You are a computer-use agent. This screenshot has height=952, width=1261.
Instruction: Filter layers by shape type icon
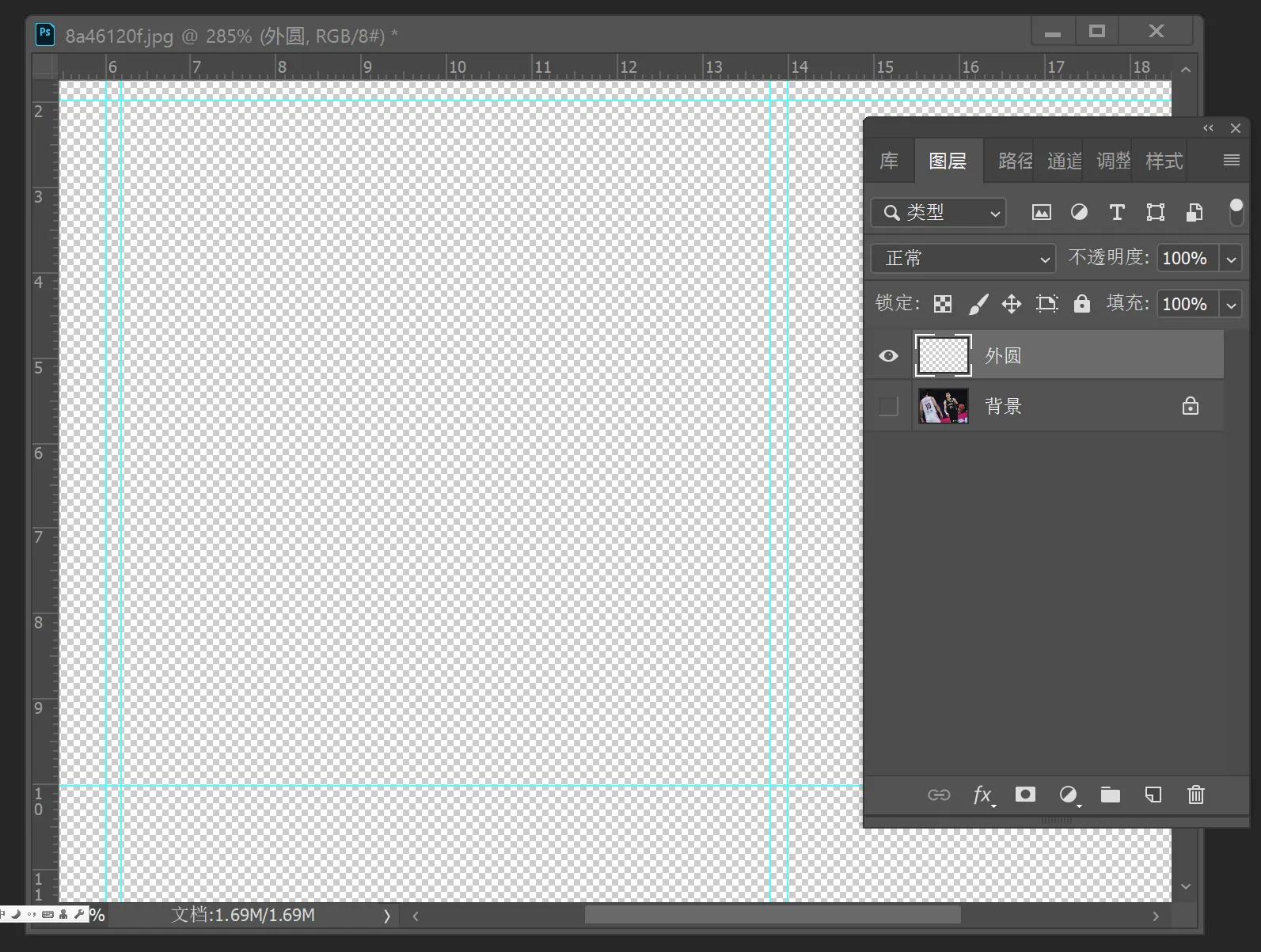pyautogui.click(x=1156, y=212)
